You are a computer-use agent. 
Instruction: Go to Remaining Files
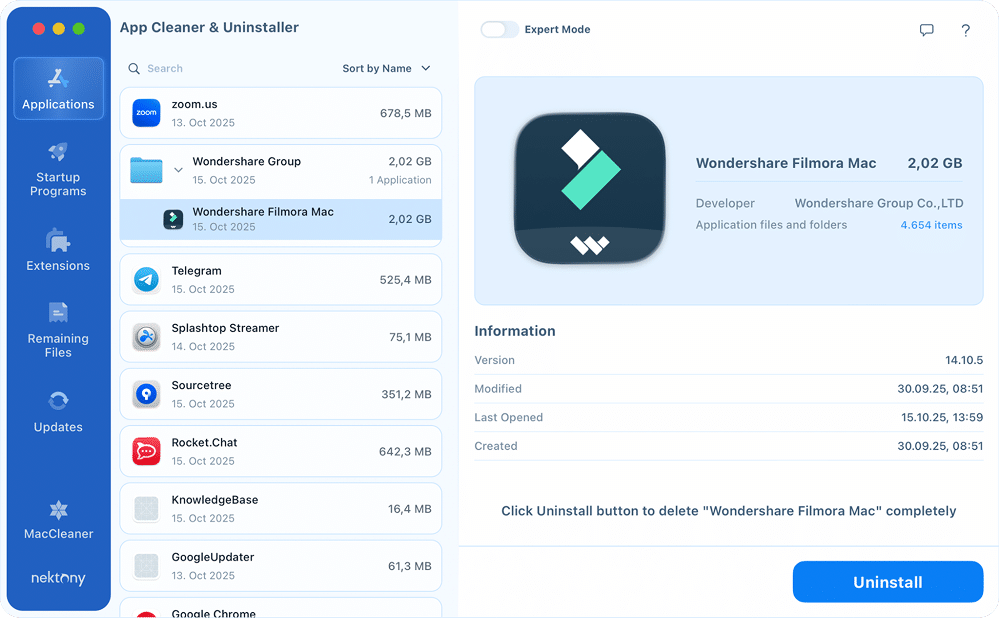pyautogui.click(x=58, y=332)
